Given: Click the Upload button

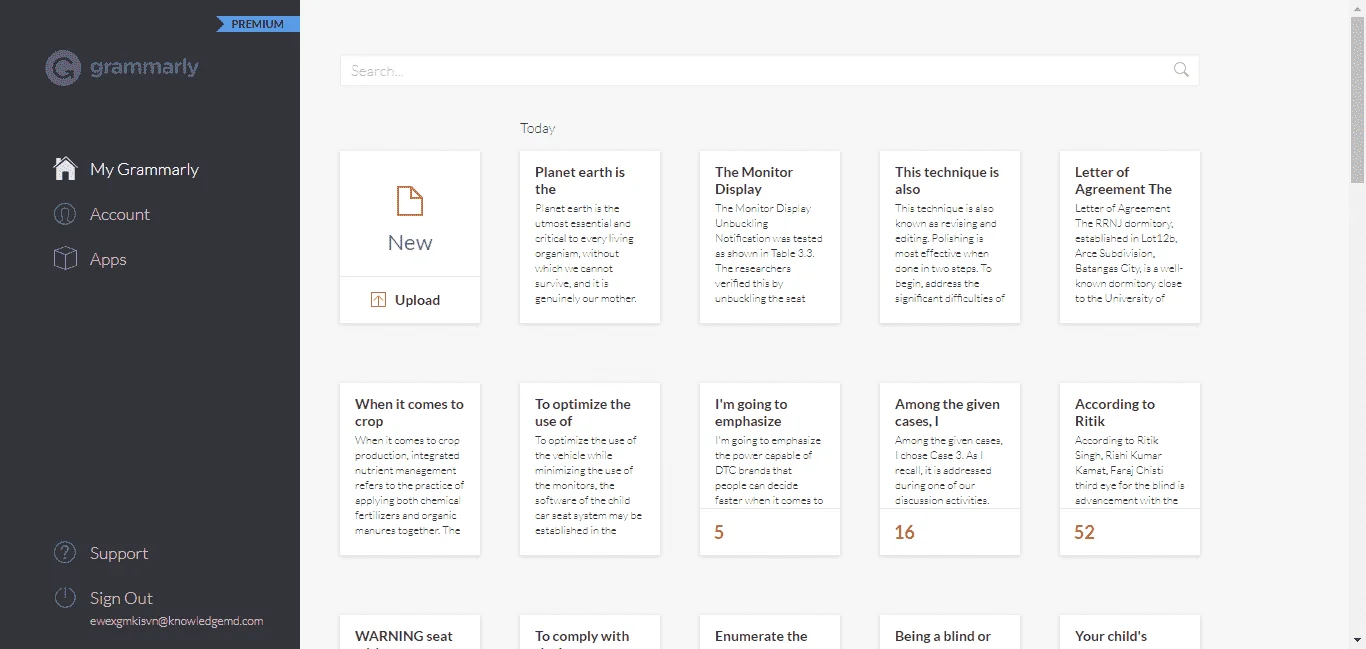Looking at the screenshot, I should [x=410, y=300].
